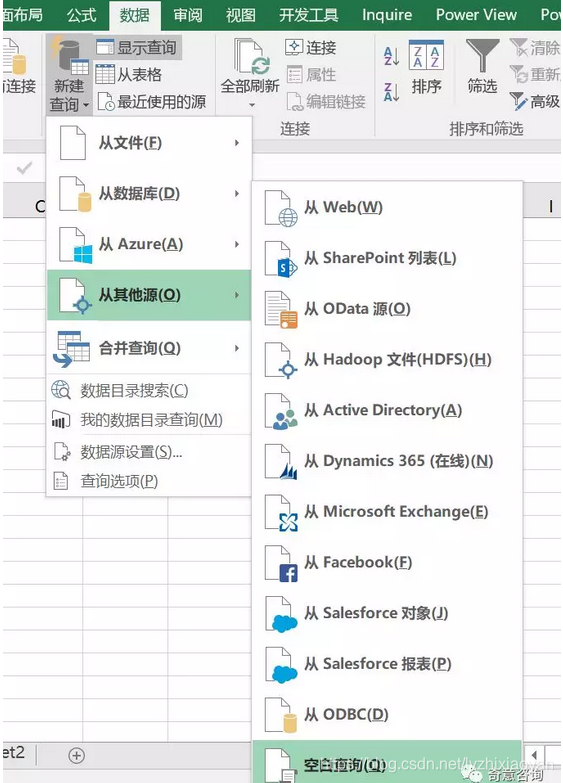Image resolution: width=563 pixels, height=783 pixels.
Task: Choose From Hadoop File (HDFS) icon
Action: 280,360
